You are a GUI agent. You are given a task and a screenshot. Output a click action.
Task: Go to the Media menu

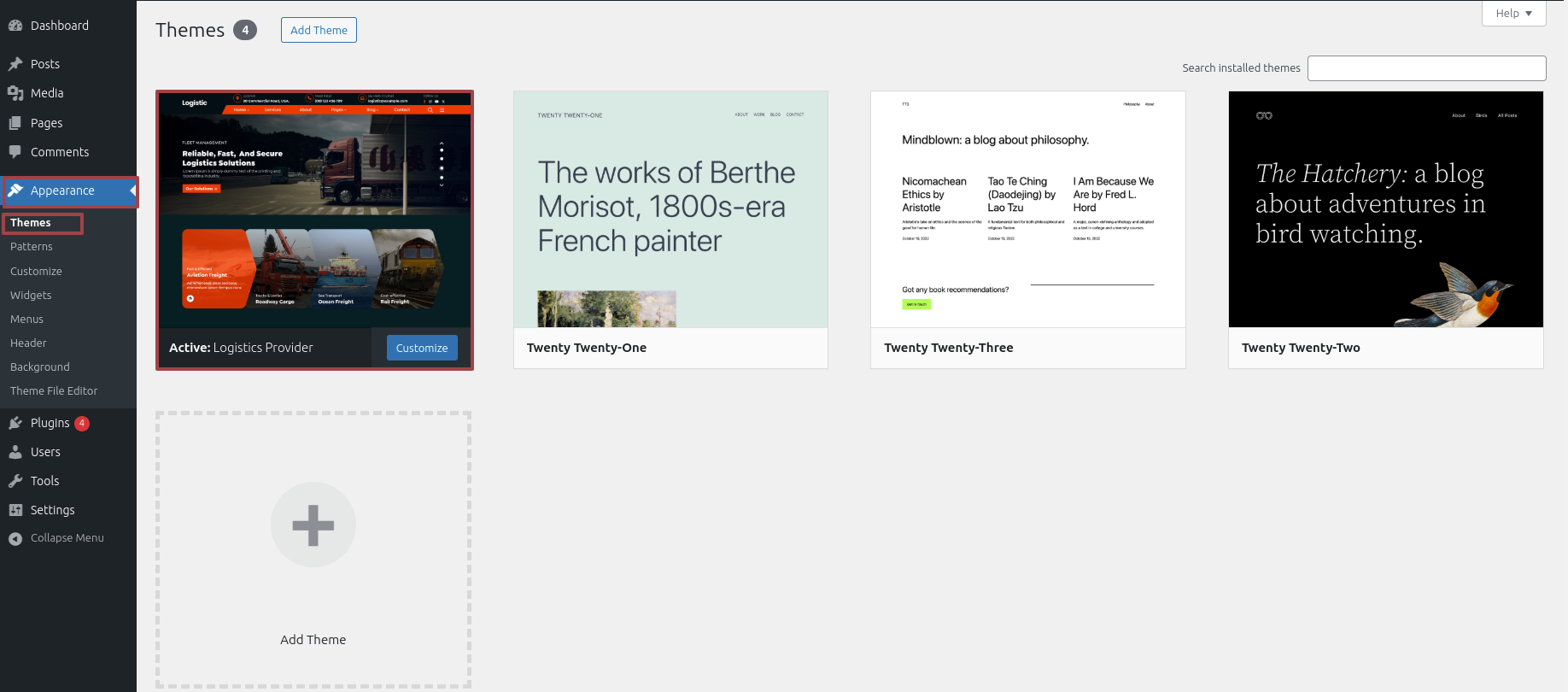coord(68,93)
